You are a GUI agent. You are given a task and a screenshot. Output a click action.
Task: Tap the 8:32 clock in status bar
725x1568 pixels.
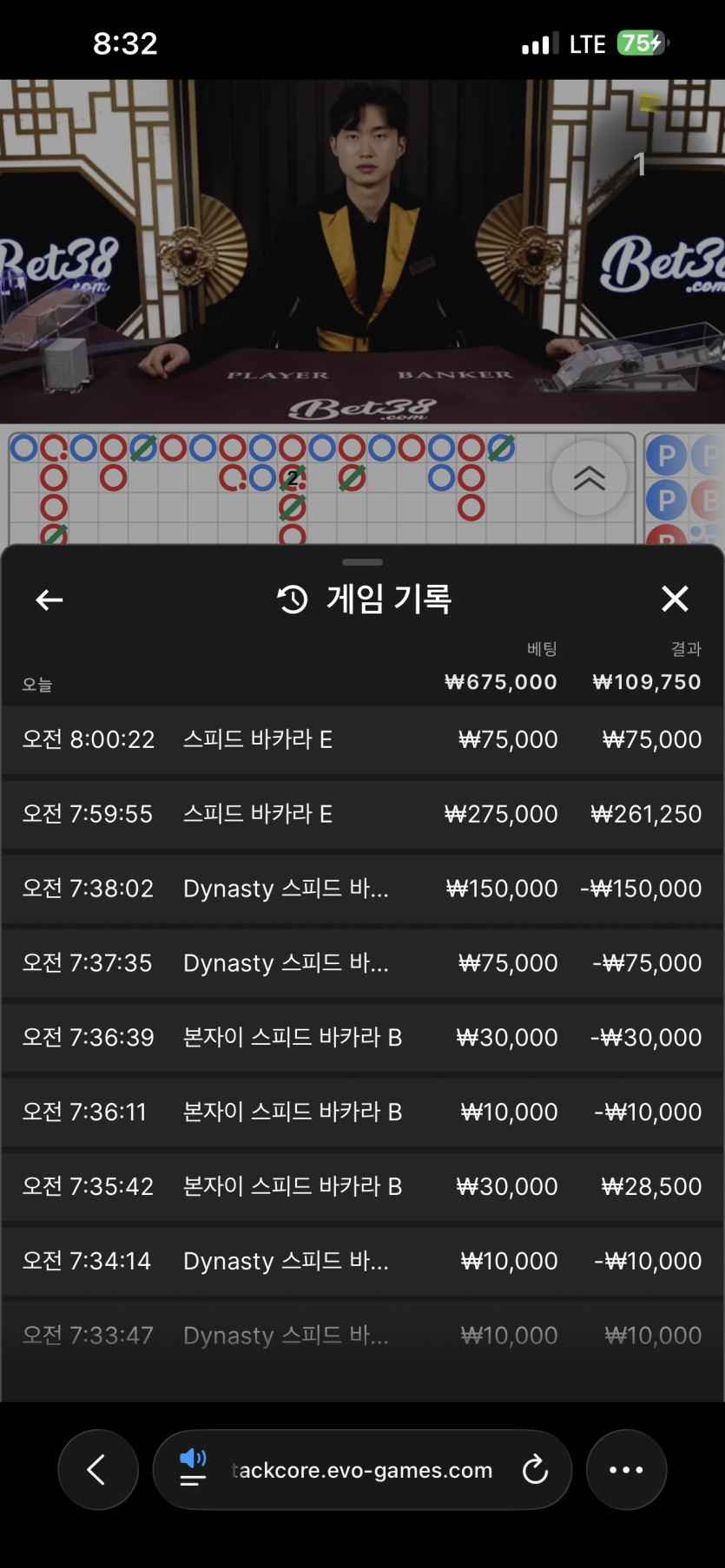click(x=125, y=43)
